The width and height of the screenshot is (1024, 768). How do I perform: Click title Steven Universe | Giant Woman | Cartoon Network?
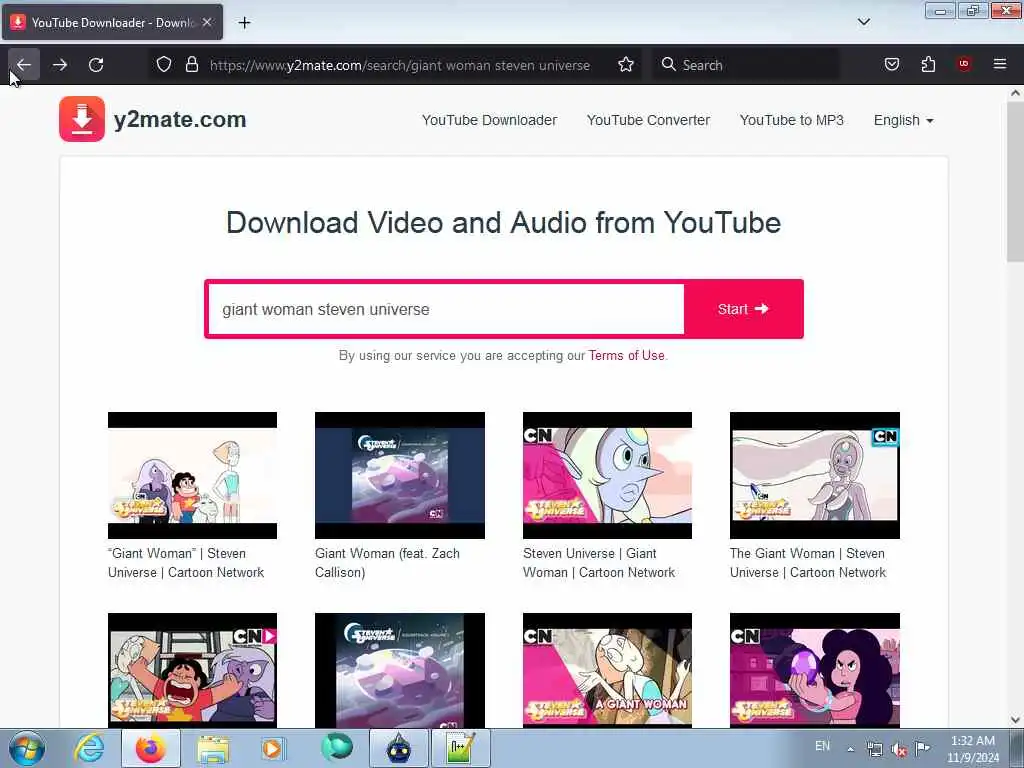[599, 563]
